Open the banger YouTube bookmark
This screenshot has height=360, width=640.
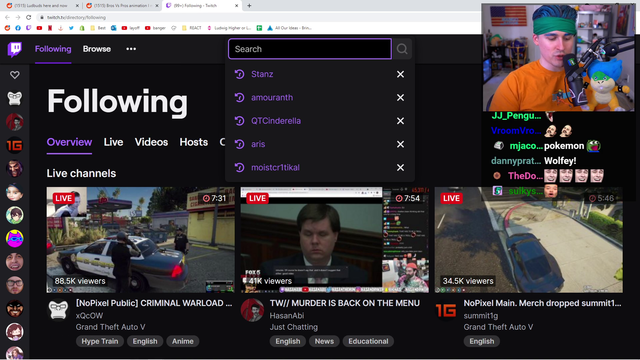click(x=155, y=28)
